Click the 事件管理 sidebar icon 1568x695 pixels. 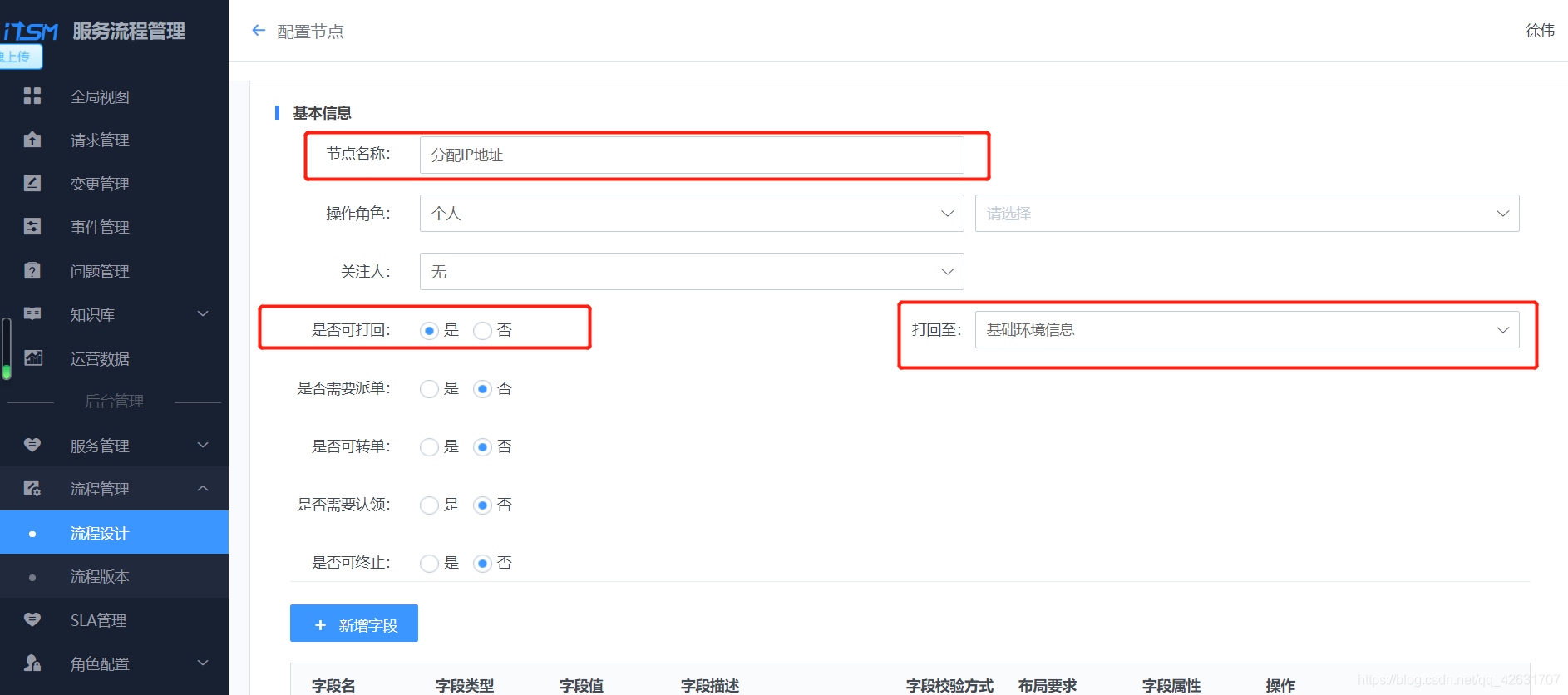32,226
